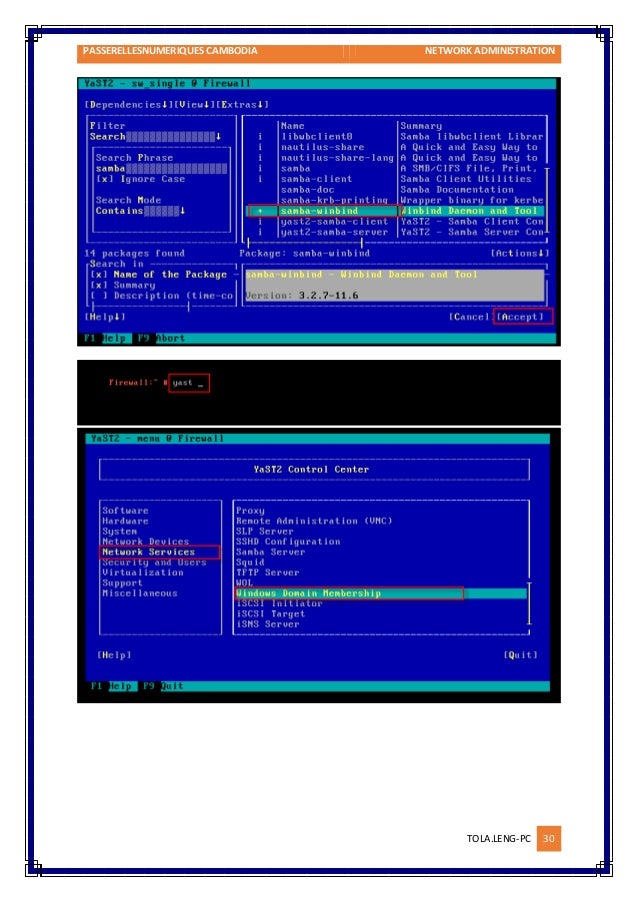Open the Squid module

pos(250,562)
